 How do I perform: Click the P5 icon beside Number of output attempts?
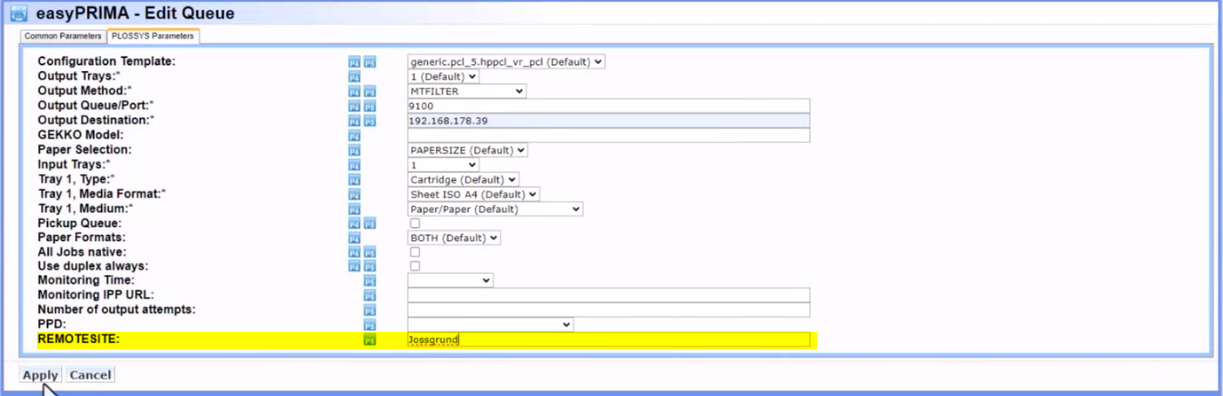(370, 310)
